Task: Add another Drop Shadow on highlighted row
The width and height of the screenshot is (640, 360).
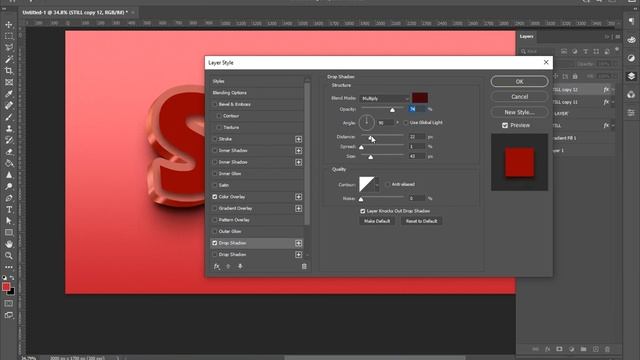Action: (299, 243)
